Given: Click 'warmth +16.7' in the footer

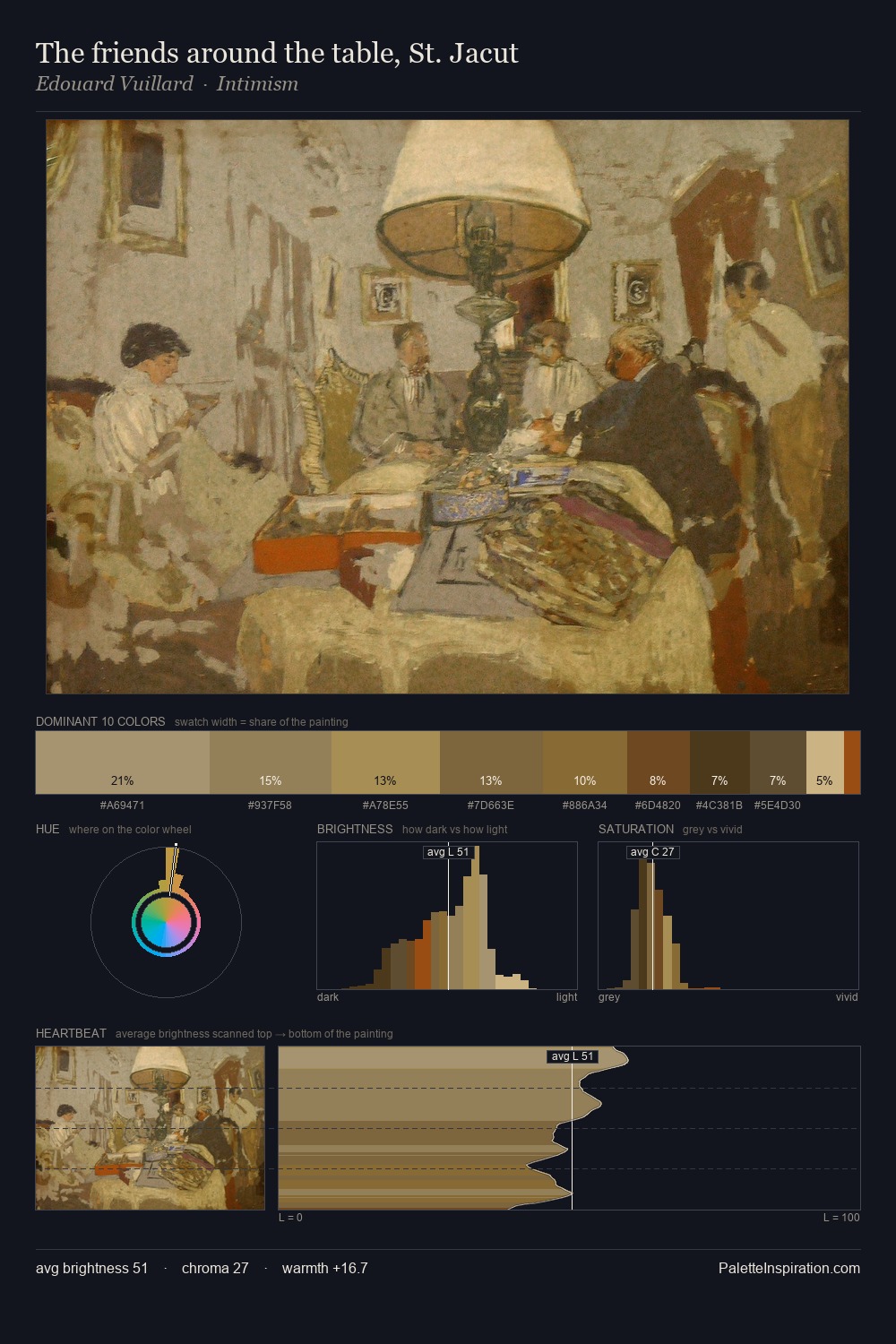Looking at the screenshot, I should pos(325,1268).
